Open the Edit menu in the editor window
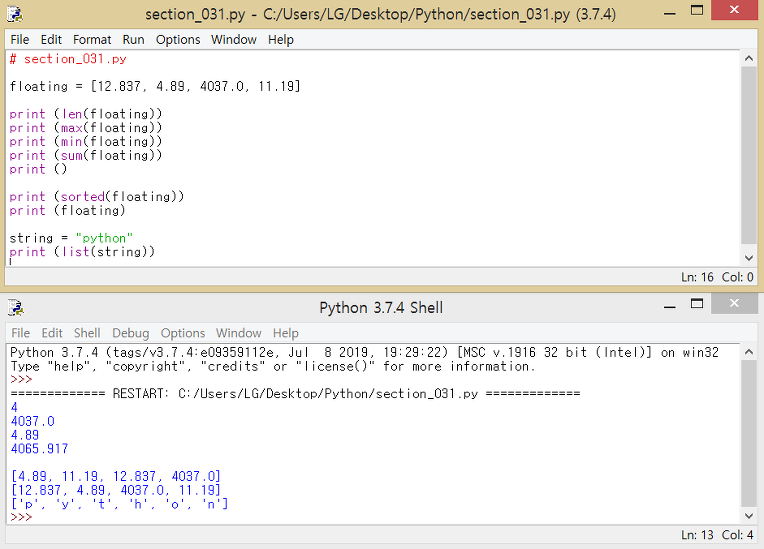 pyautogui.click(x=51, y=39)
